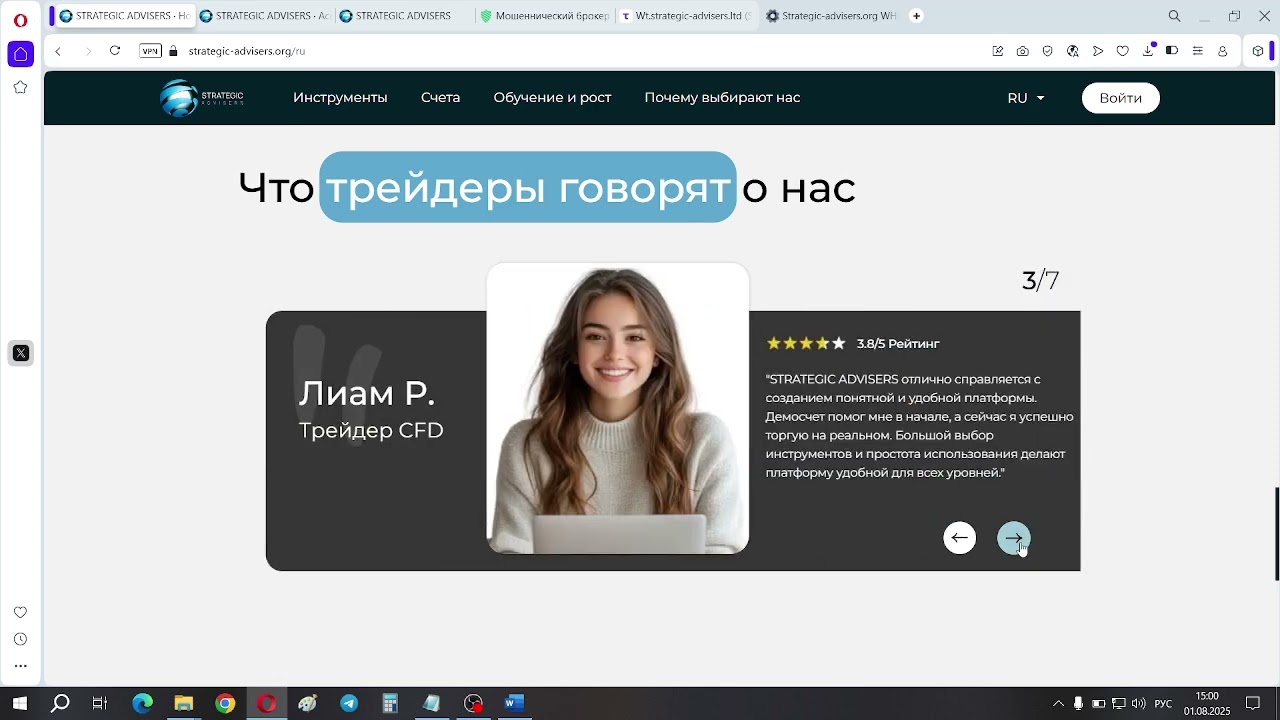Switch the РУС keyboard language indicator

coord(1163,703)
